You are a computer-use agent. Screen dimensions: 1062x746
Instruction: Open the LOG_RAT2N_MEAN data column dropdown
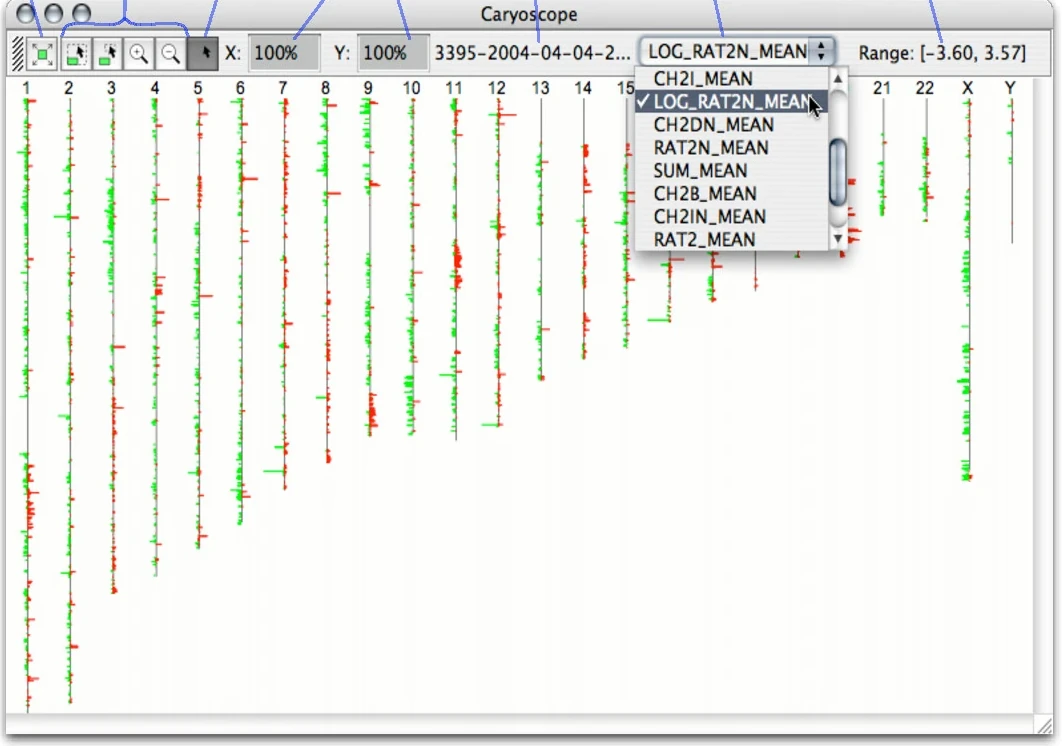(737, 52)
